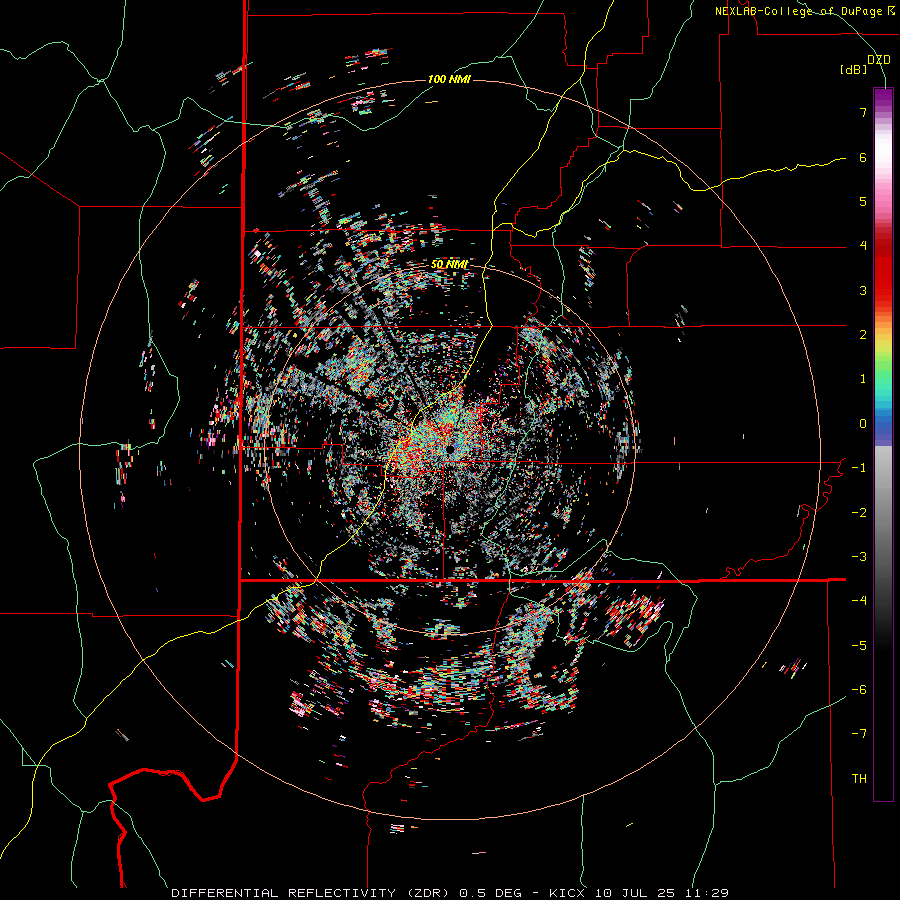Screen dimensions: 900x900
Task: Click the 3 value on the color scale
Action: pyautogui.click(x=863, y=290)
